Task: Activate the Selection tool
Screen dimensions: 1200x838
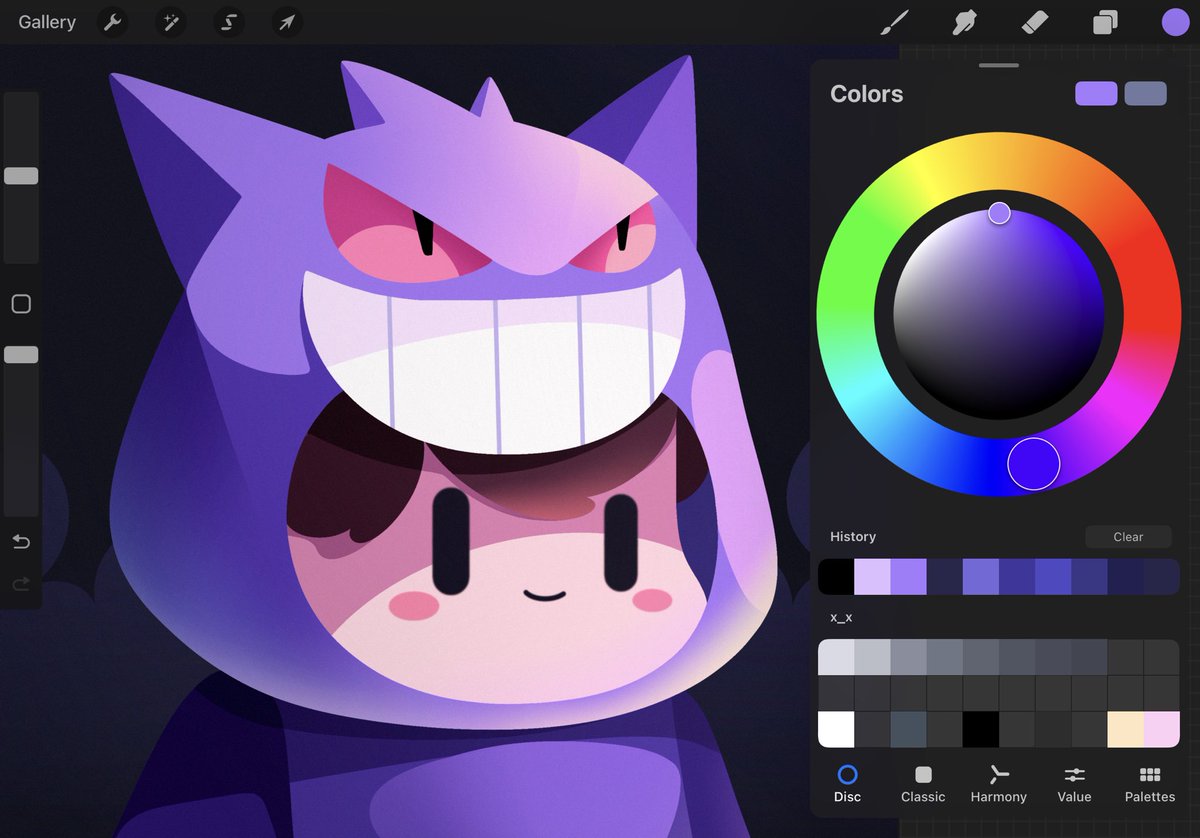Action: [228, 22]
